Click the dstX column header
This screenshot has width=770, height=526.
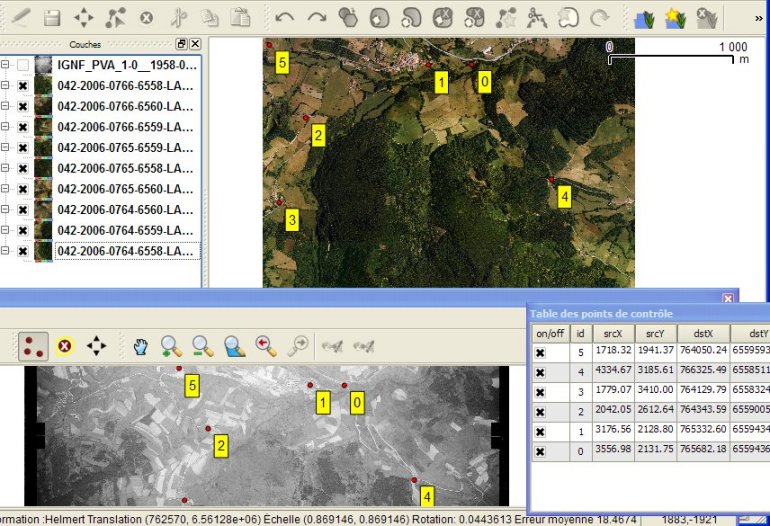(705, 333)
